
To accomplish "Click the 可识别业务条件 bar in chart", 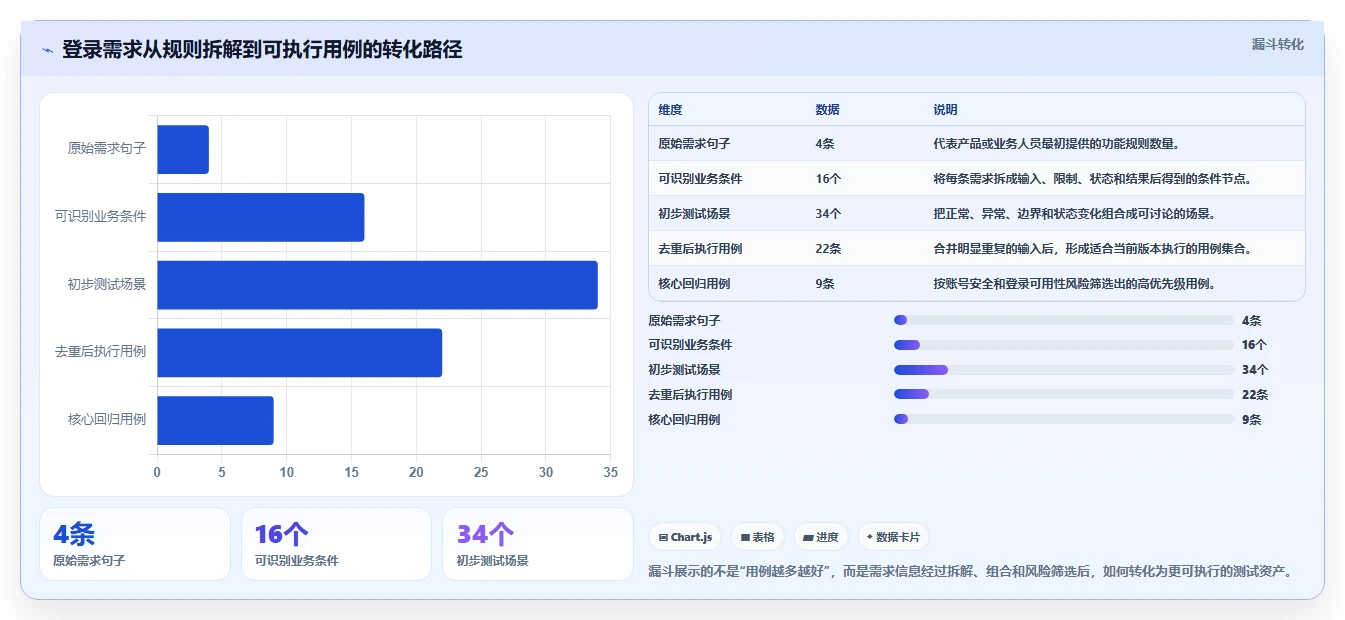I will click(x=260, y=217).
